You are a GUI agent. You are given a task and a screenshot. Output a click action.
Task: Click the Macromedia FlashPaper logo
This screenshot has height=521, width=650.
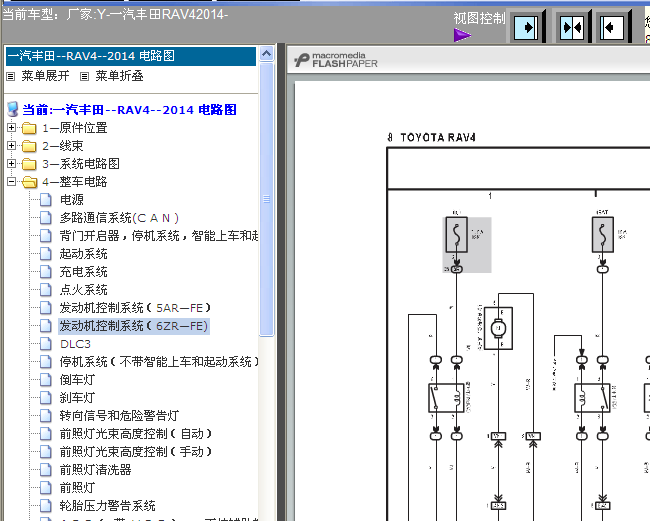click(x=336, y=60)
